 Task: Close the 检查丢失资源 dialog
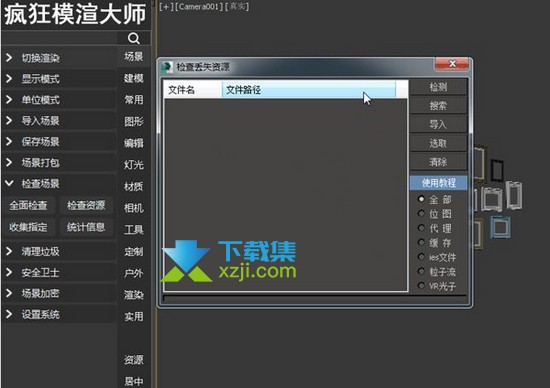(452, 64)
